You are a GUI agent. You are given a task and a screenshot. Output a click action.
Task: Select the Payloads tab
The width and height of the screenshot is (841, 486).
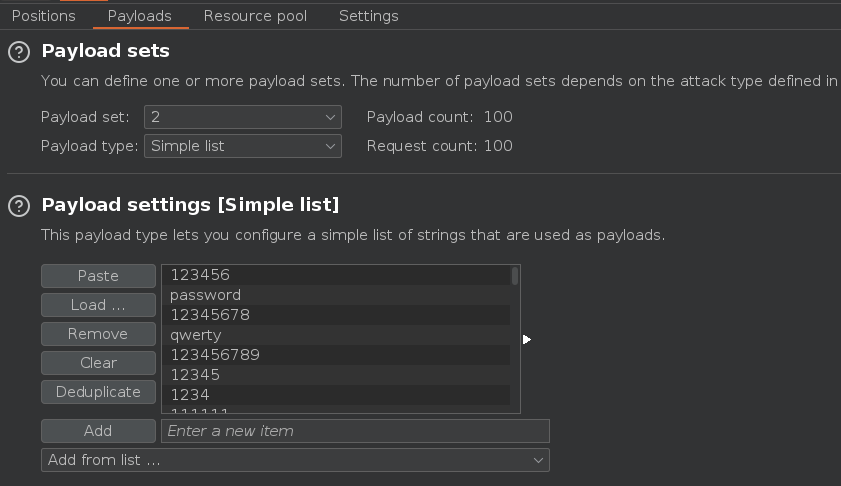(139, 16)
